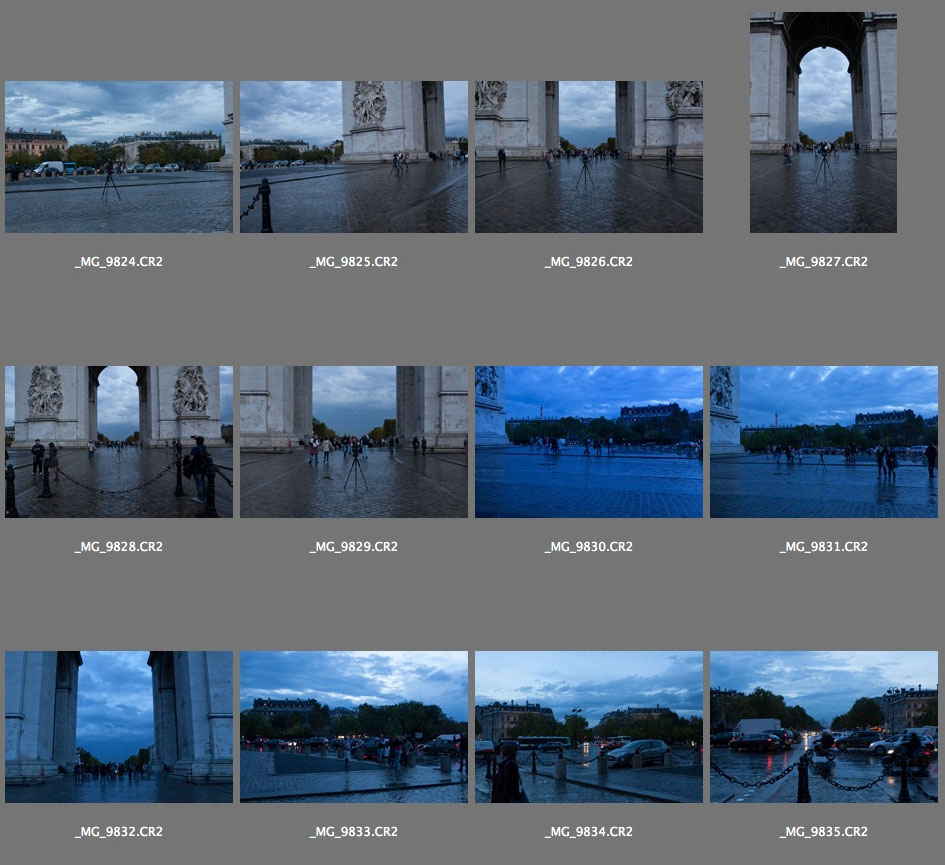The height and width of the screenshot is (865, 945).
Task: Click the _MG_9835.CR2 filename text
Action: point(823,832)
